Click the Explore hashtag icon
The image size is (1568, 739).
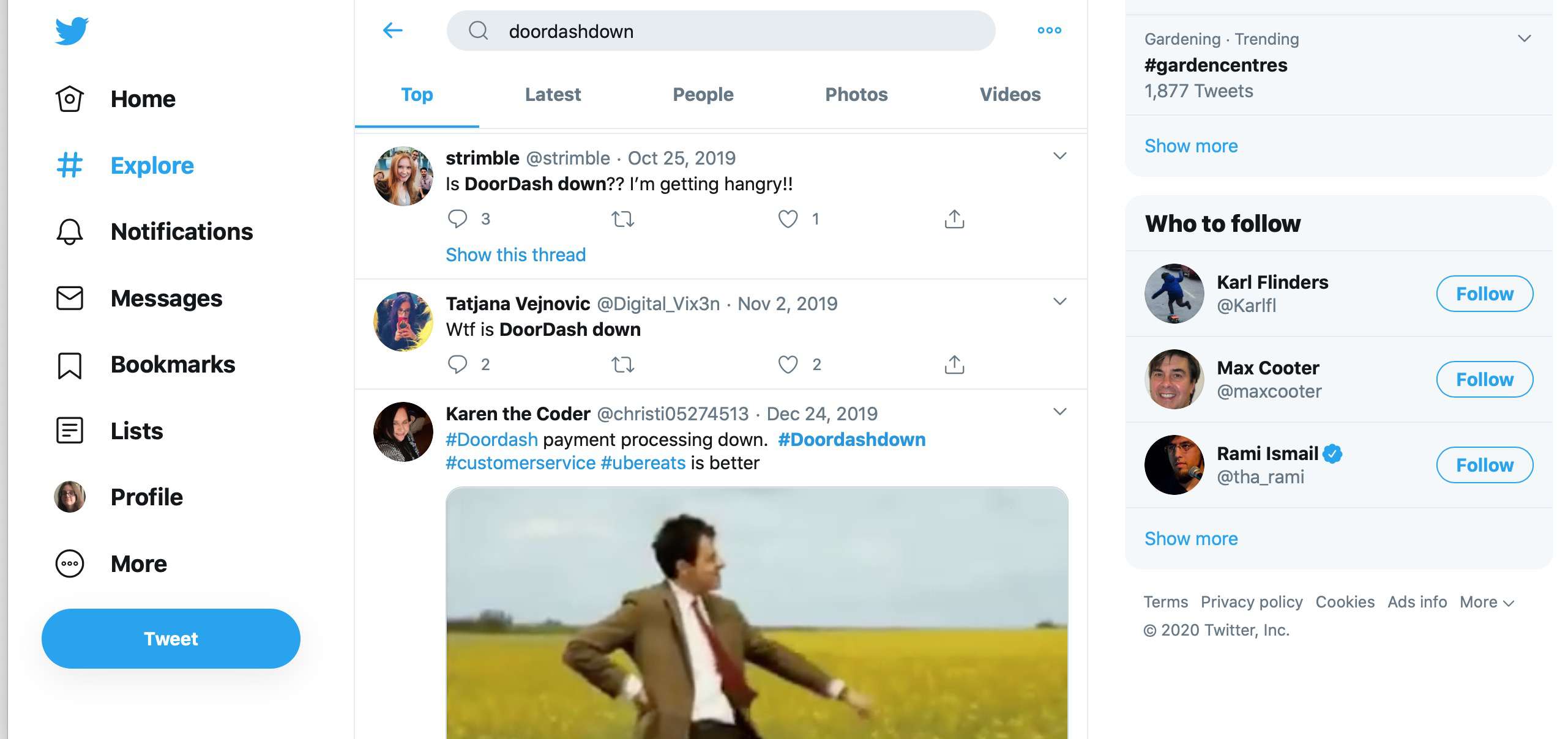[x=69, y=164]
